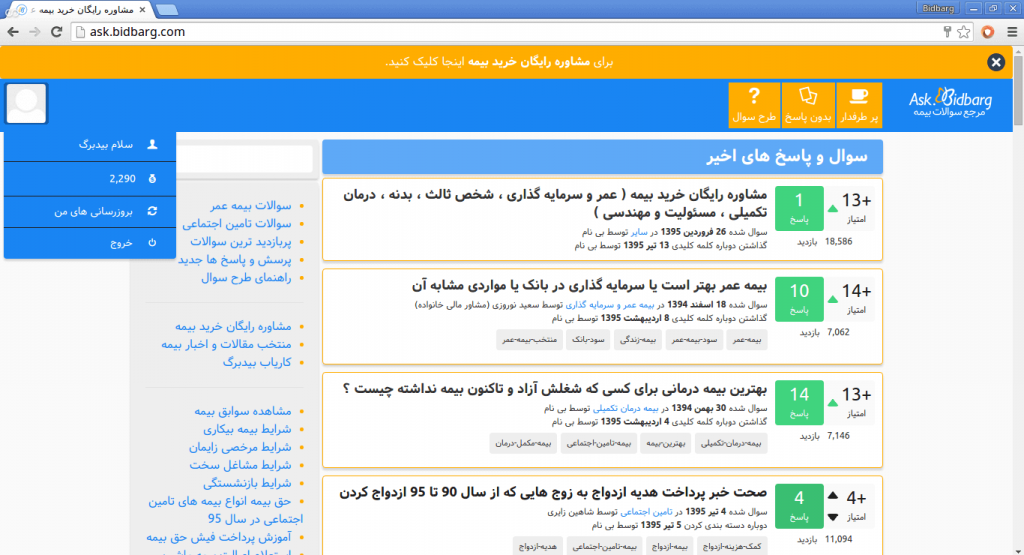Image resolution: width=1024 pixels, height=555 pixels.
Task: Downvote the 4+ marriage gift question
Action: coord(833,517)
